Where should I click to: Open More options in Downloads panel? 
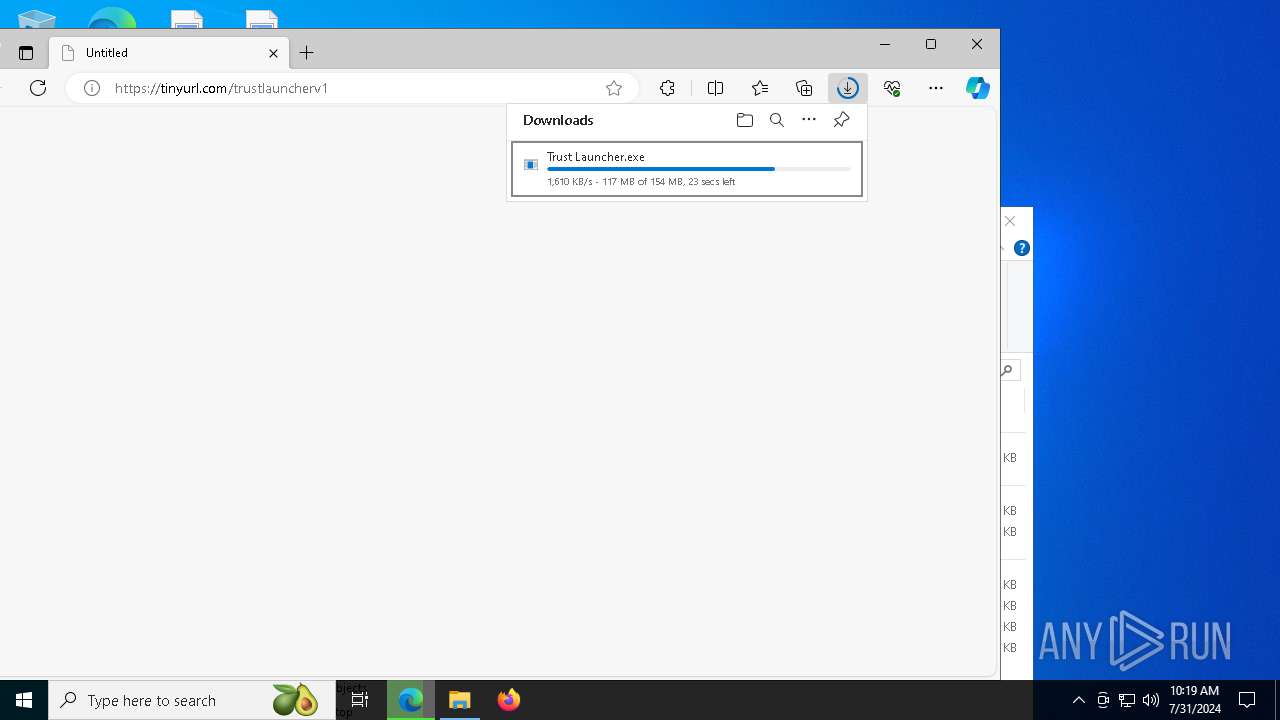[809, 120]
